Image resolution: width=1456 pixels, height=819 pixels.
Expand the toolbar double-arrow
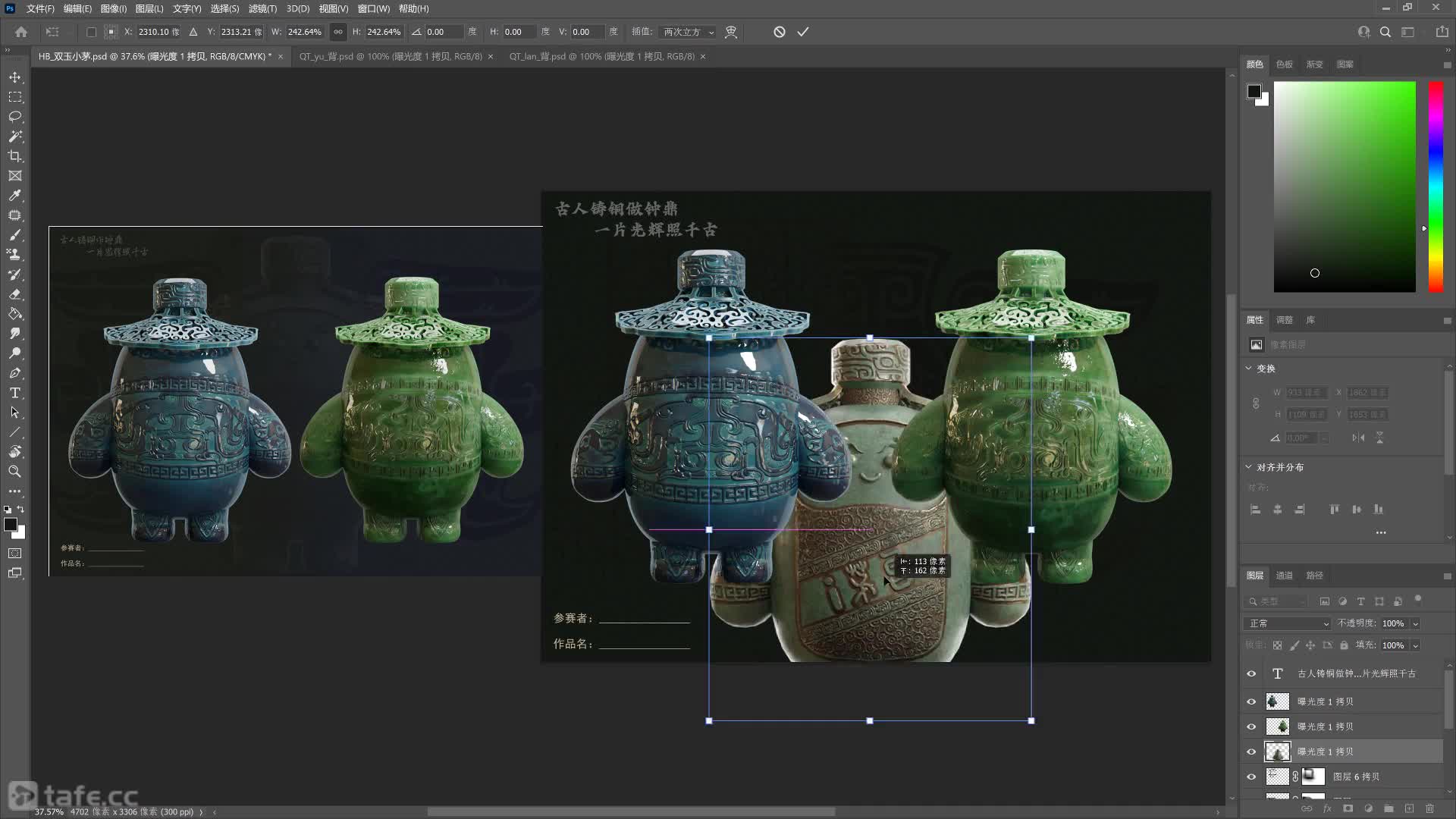coord(8,50)
